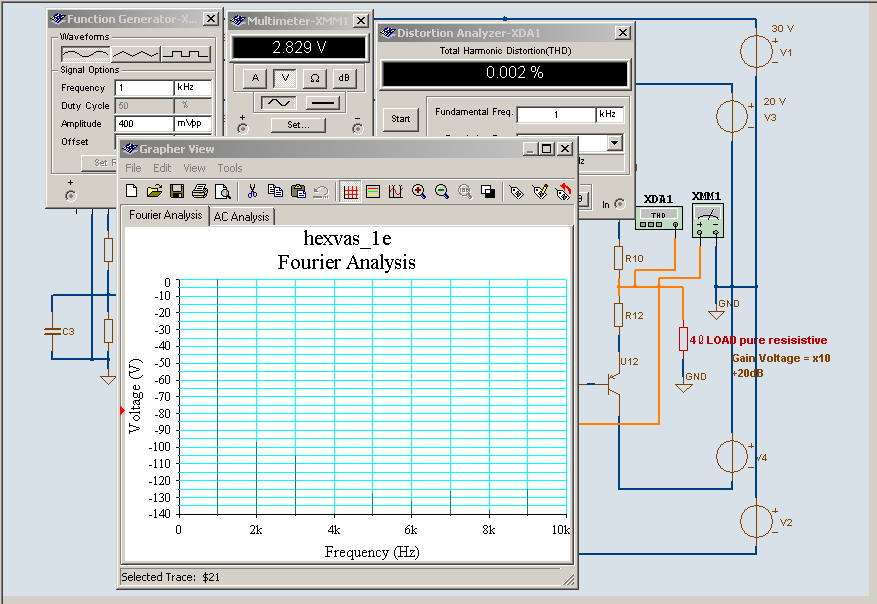Click the 30 V source V1 symbol
Screen dimensions: 877x604
pyautogui.click(x=756, y=51)
